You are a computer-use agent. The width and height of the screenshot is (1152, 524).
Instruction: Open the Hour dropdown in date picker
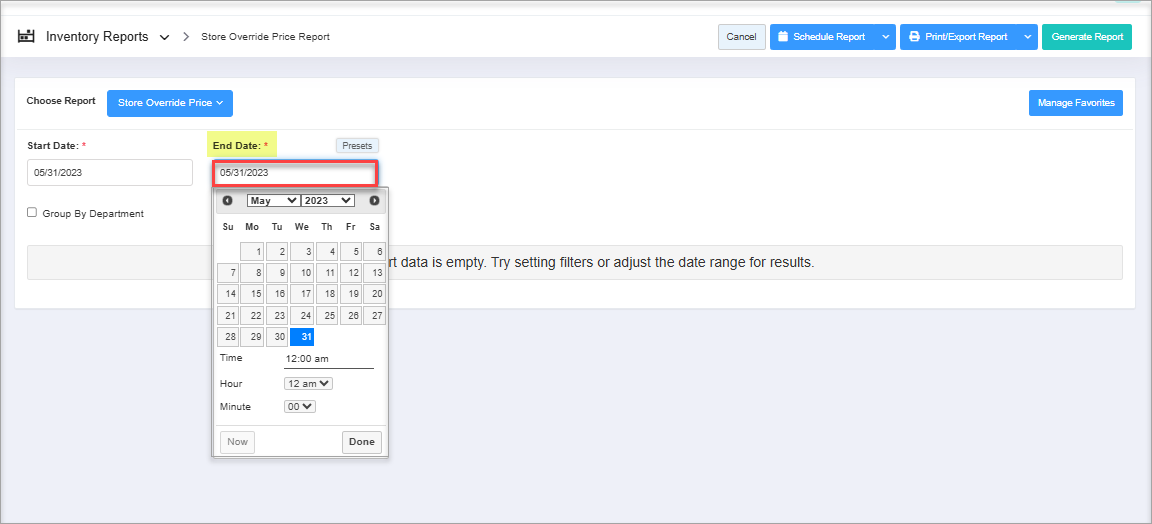pyautogui.click(x=308, y=383)
